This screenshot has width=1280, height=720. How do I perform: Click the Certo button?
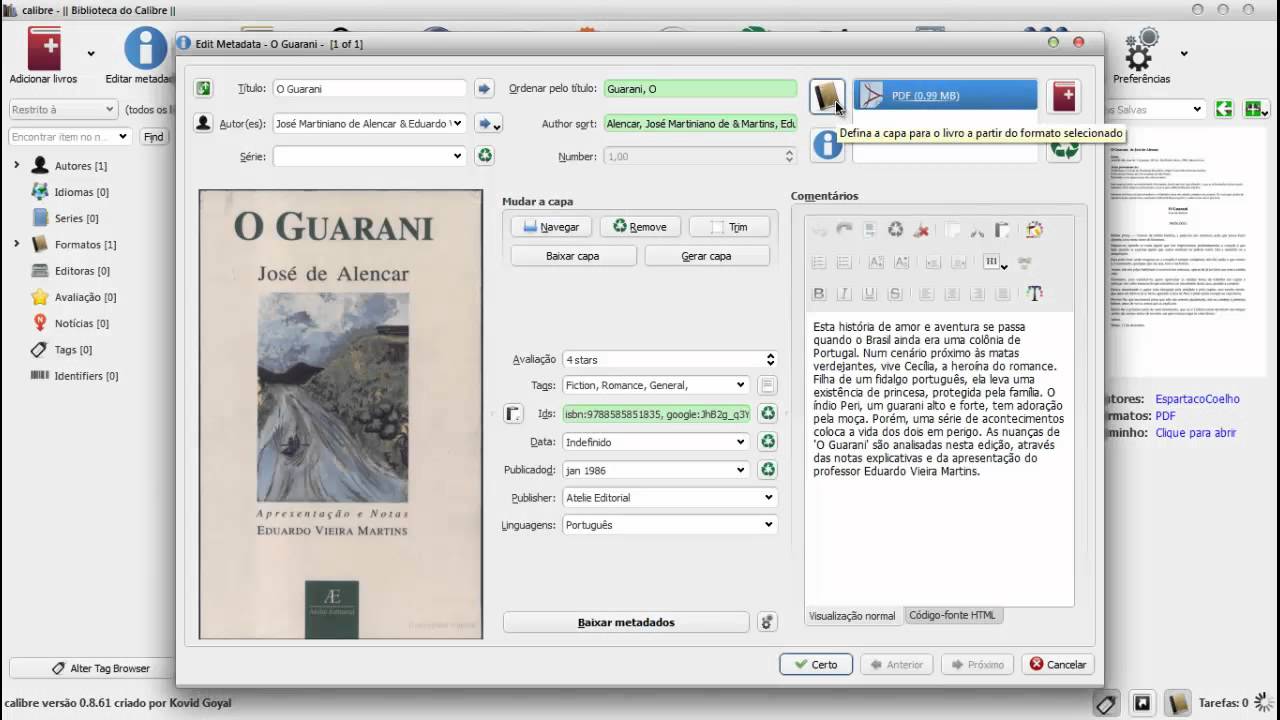816,664
